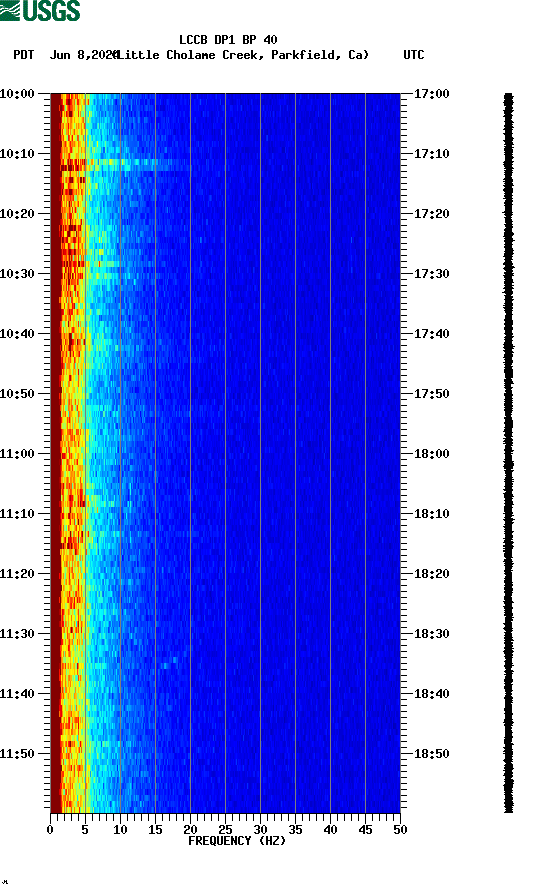Click the 'FREQUENCY (HZ)' axis title
552x893 pixels.
(237, 841)
